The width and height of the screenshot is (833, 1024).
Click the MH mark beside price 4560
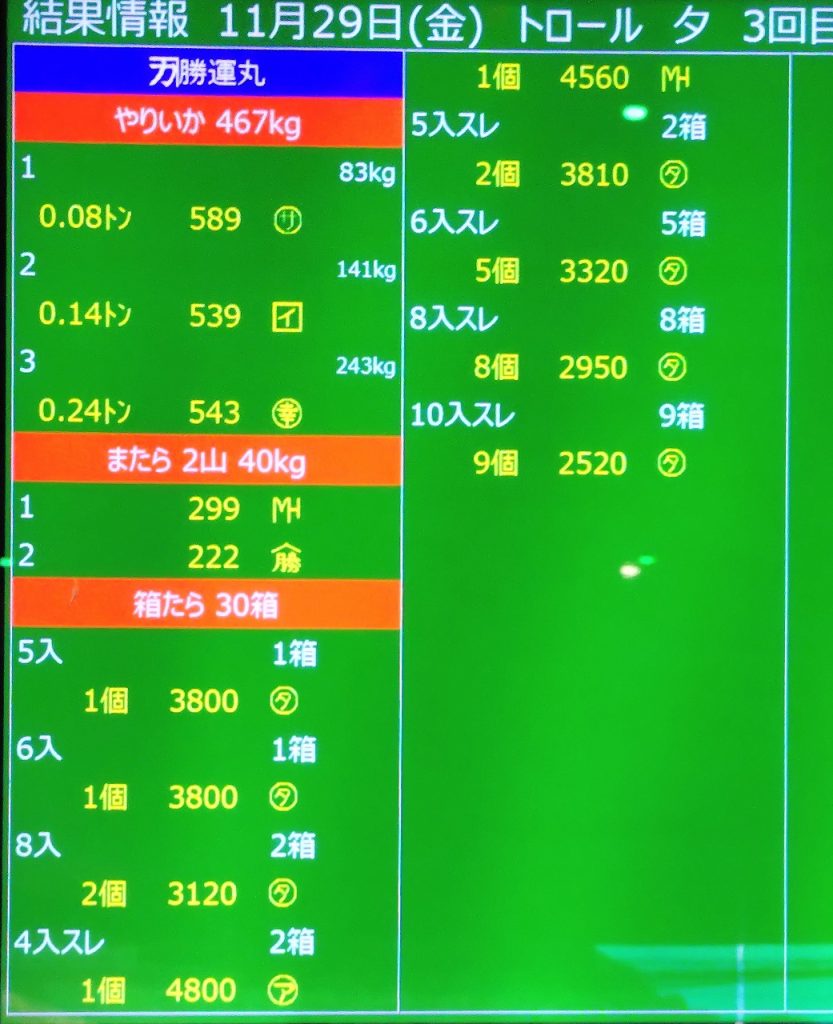(x=677, y=78)
